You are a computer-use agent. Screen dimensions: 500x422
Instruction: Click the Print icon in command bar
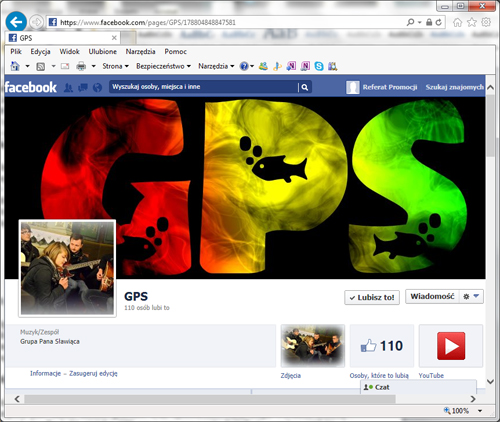point(81,66)
